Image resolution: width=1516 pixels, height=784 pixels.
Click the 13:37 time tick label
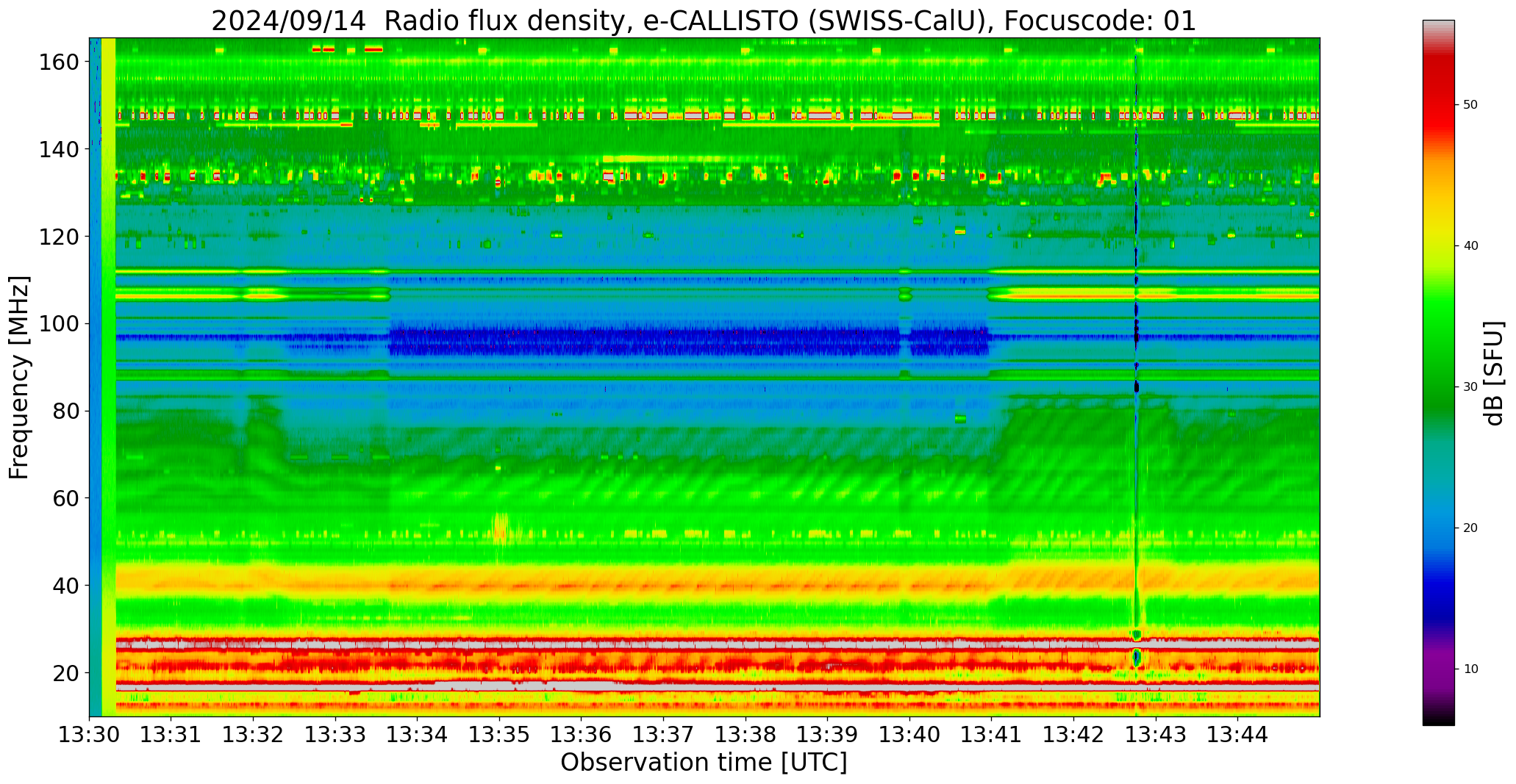[663, 735]
